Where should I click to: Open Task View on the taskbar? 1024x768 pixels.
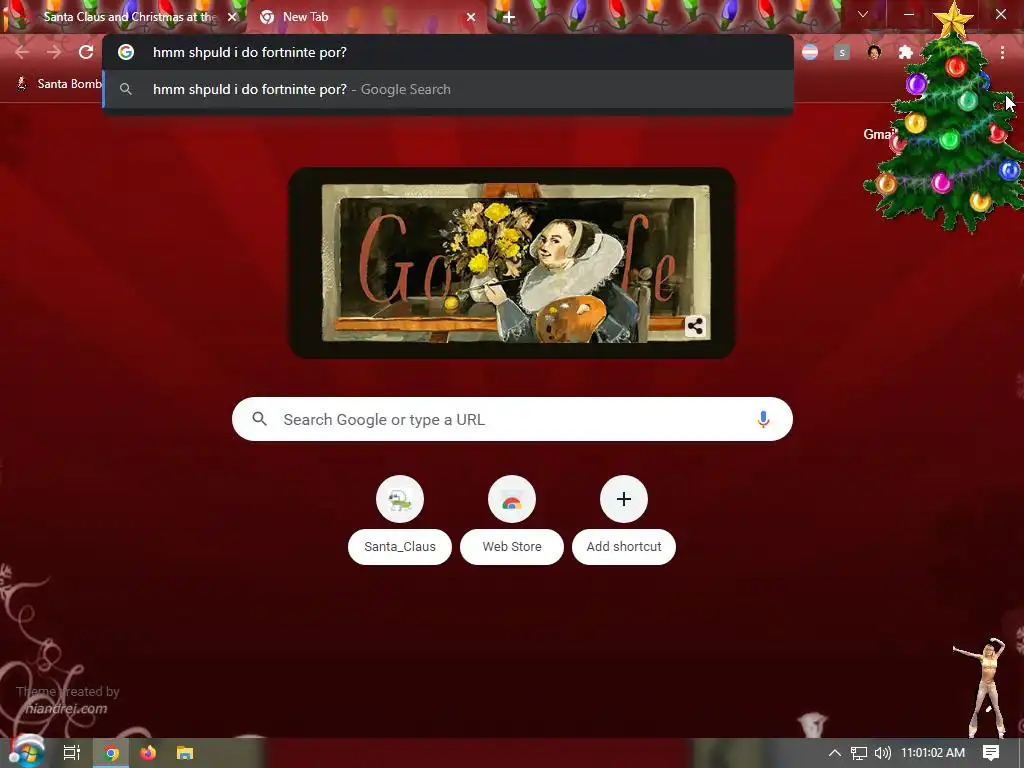click(x=72, y=753)
